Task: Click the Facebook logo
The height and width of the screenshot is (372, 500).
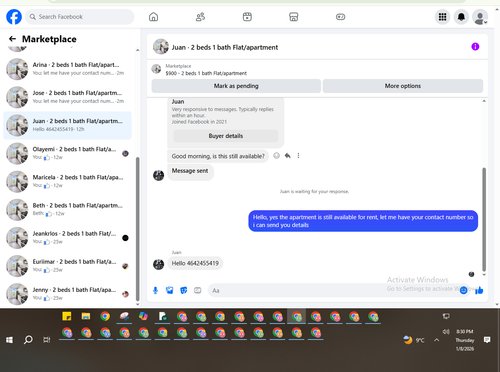Action: pos(14,17)
